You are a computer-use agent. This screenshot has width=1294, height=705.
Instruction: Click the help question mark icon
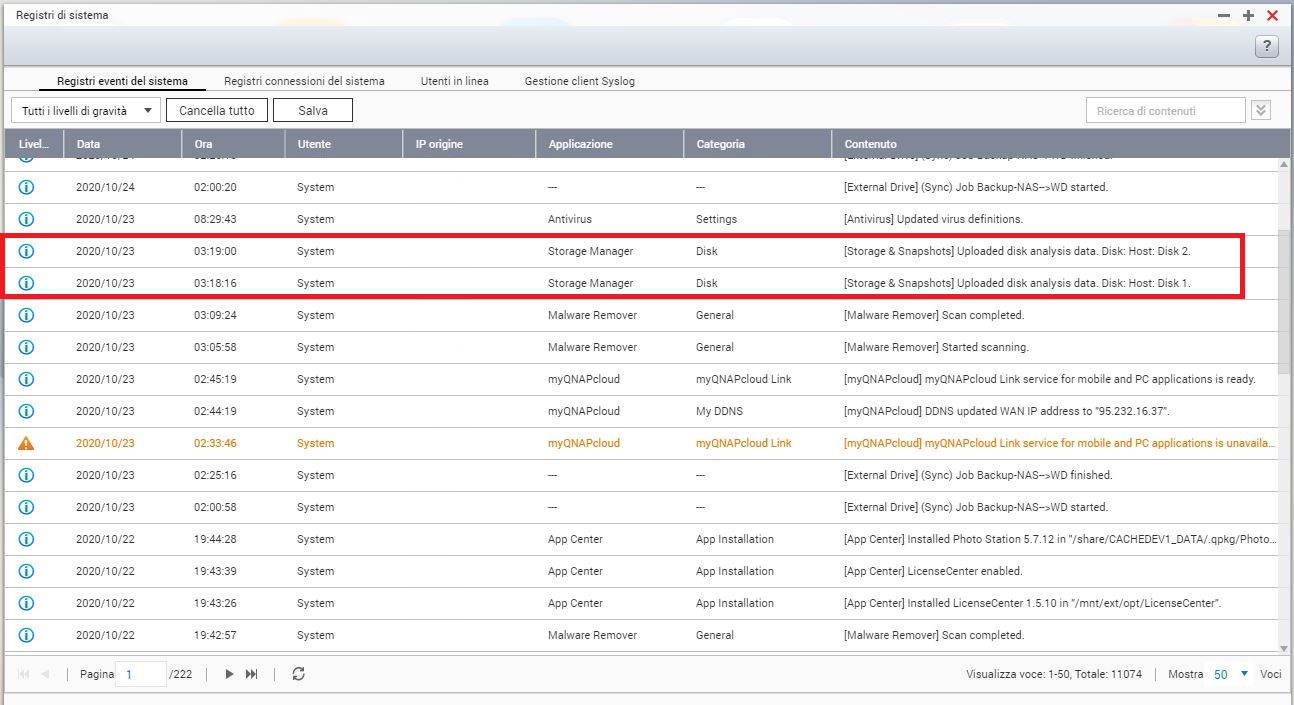pos(1267,46)
